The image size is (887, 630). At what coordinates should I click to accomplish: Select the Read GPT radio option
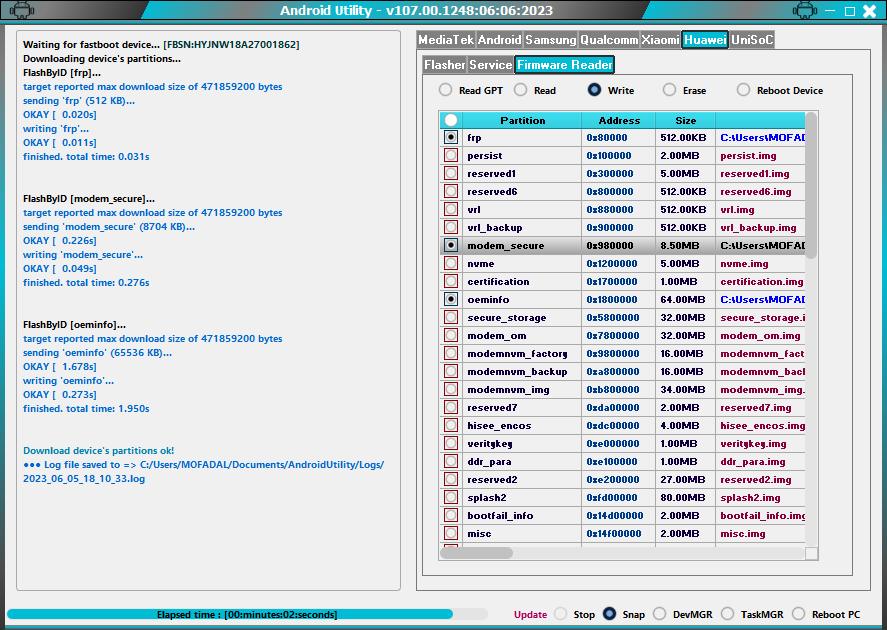445,90
